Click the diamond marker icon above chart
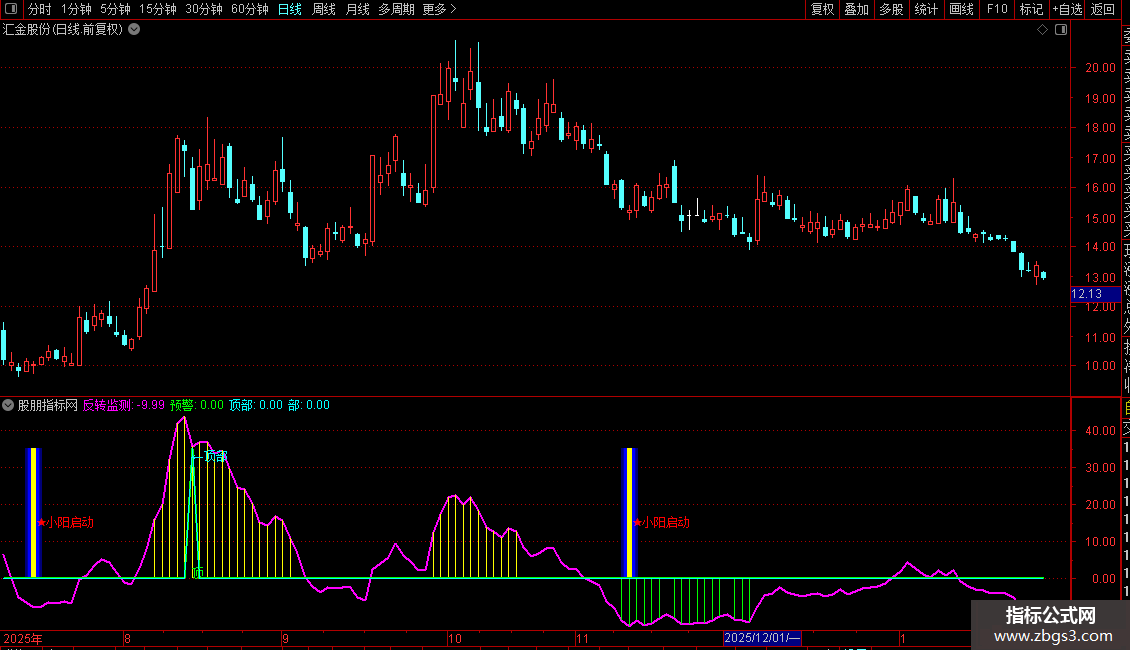The width and height of the screenshot is (1130, 650). click(x=1043, y=30)
